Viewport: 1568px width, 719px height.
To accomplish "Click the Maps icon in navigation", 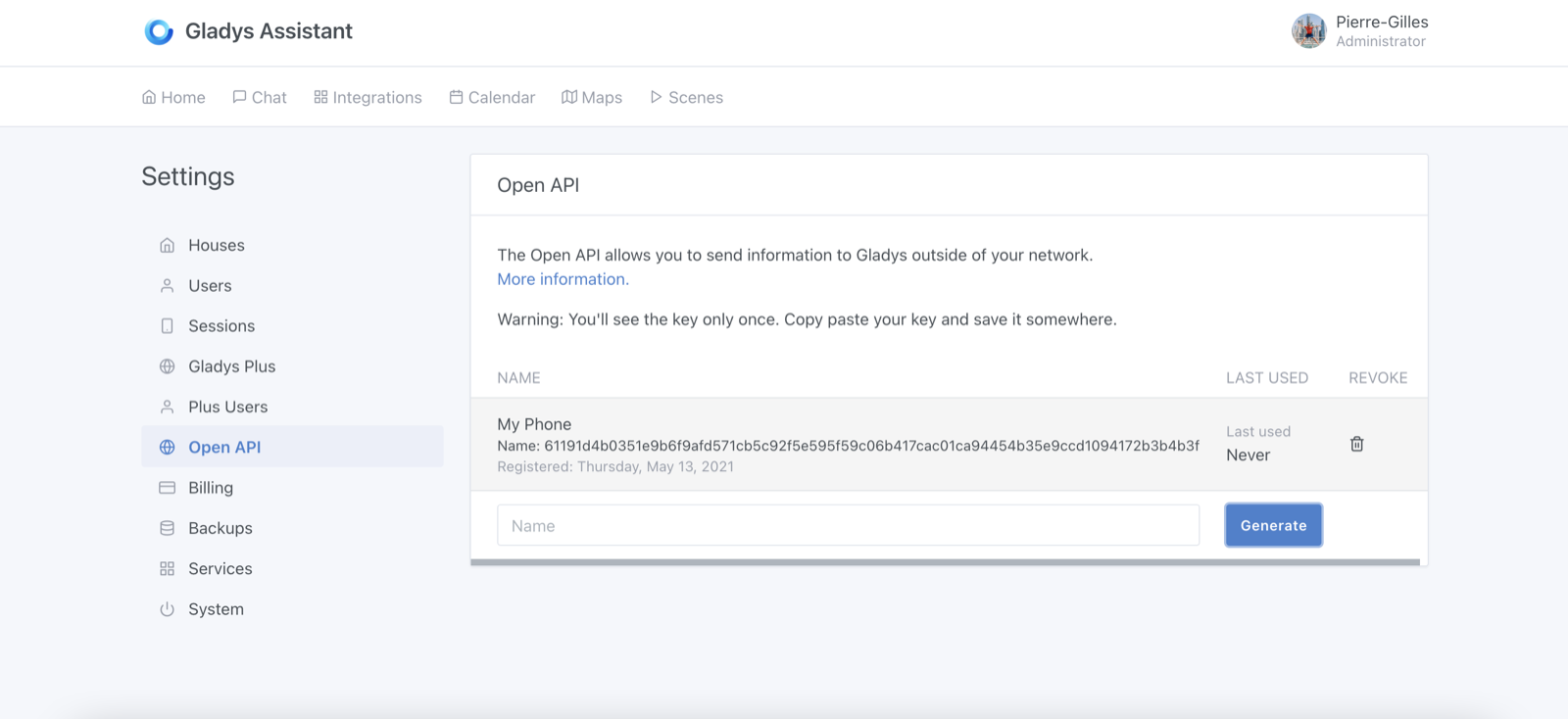I will (569, 97).
